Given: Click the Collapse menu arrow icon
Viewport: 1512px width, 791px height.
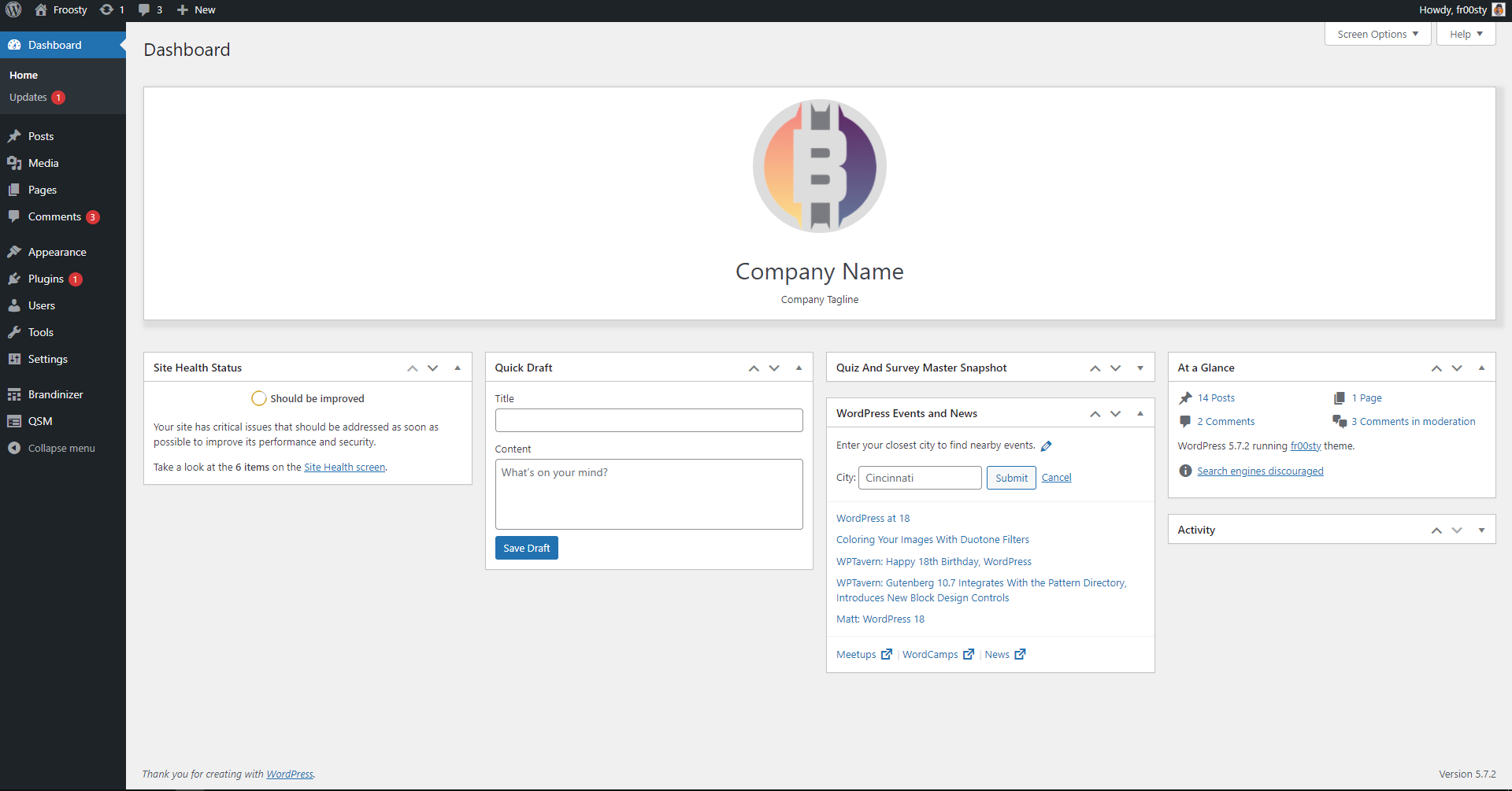Looking at the screenshot, I should pyautogui.click(x=14, y=448).
